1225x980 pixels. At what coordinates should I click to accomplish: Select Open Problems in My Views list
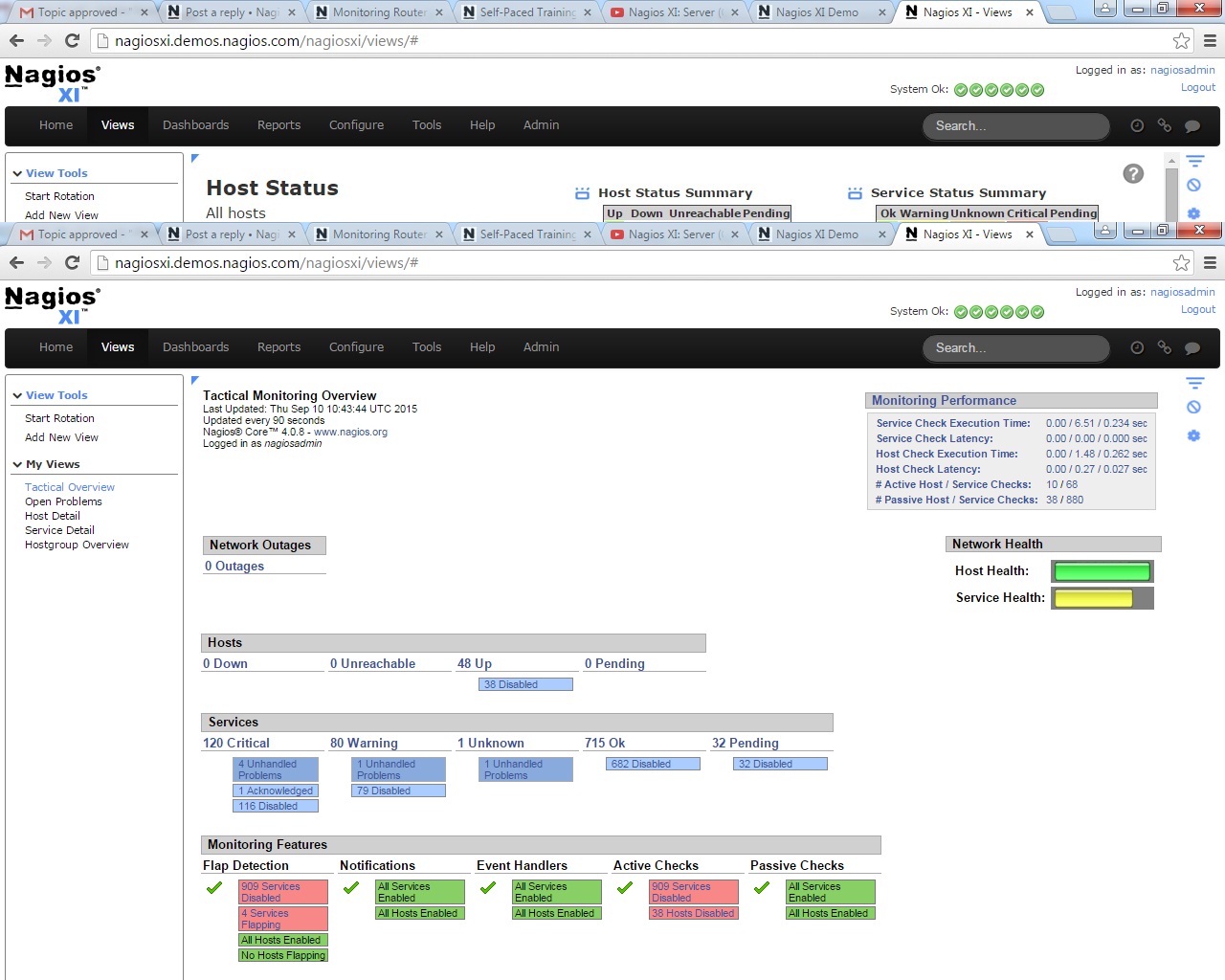(63, 501)
